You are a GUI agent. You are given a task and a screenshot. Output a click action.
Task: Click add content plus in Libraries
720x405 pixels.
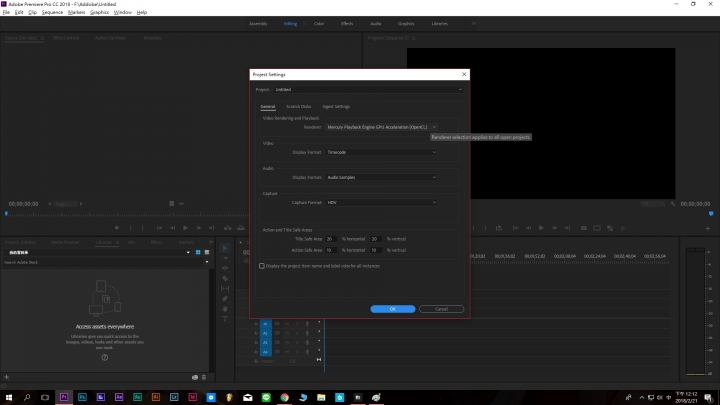click(6, 377)
